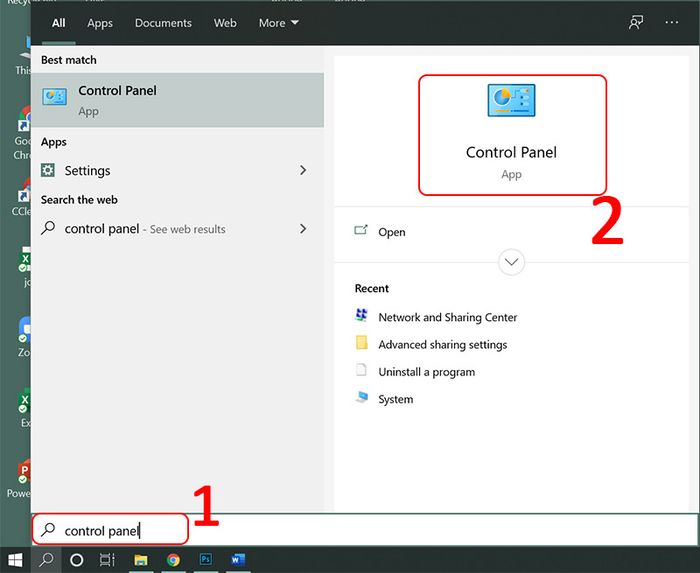The width and height of the screenshot is (700, 573).
Task: Click the Control Panel title in preview
Action: [x=511, y=153]
